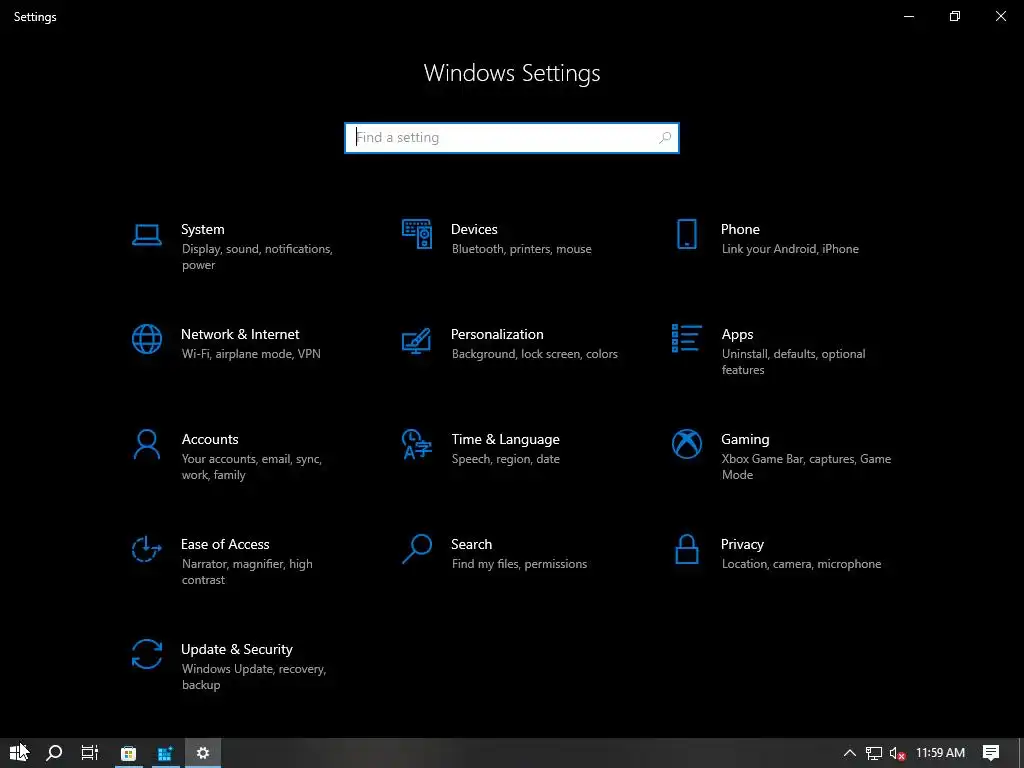This screenshot has height=768, width=1024.
Task: Open Network & Internet title link
Action: (240, 334)
